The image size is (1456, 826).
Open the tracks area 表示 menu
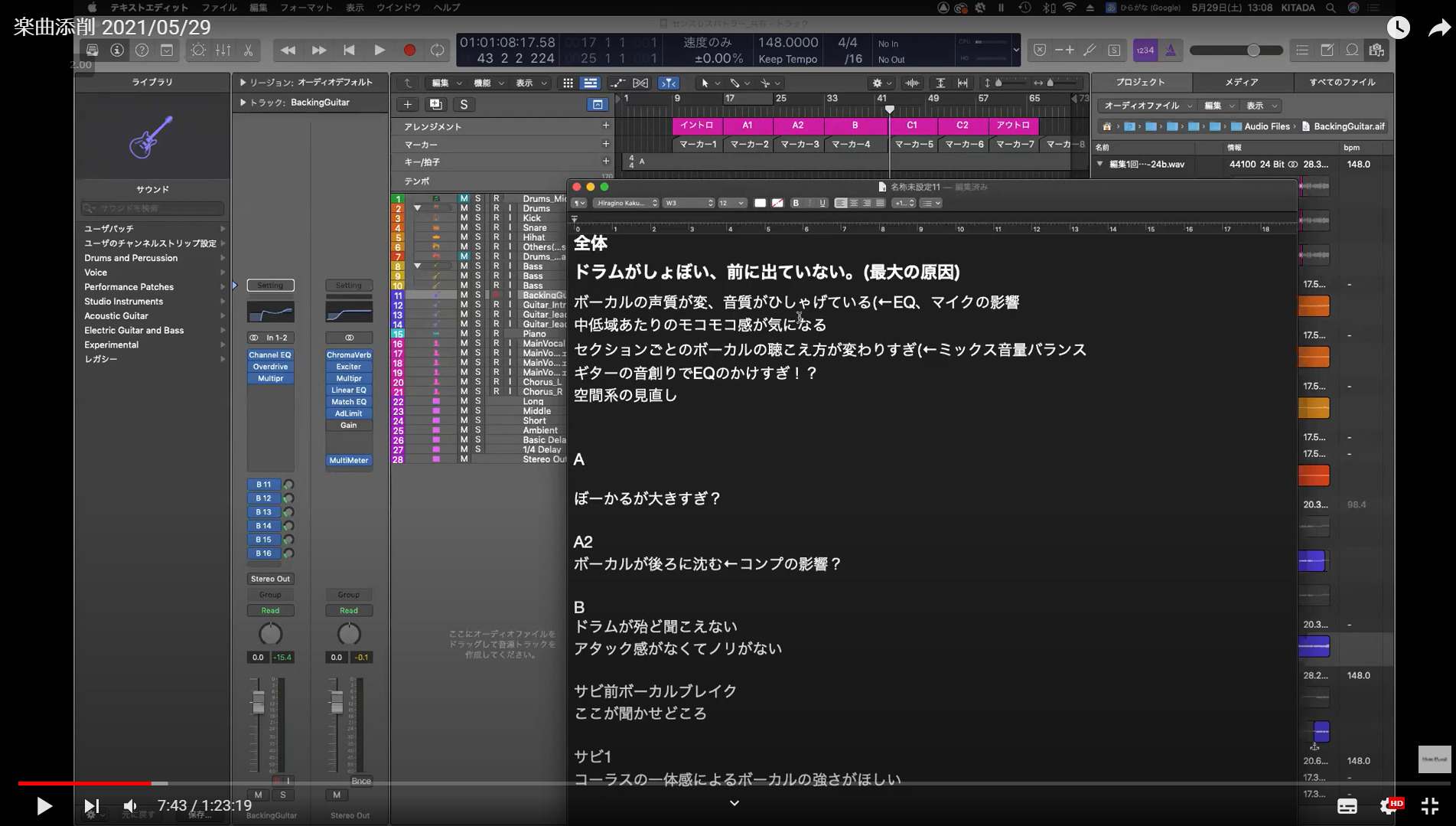pyautogui.click(x=529, y=83)
